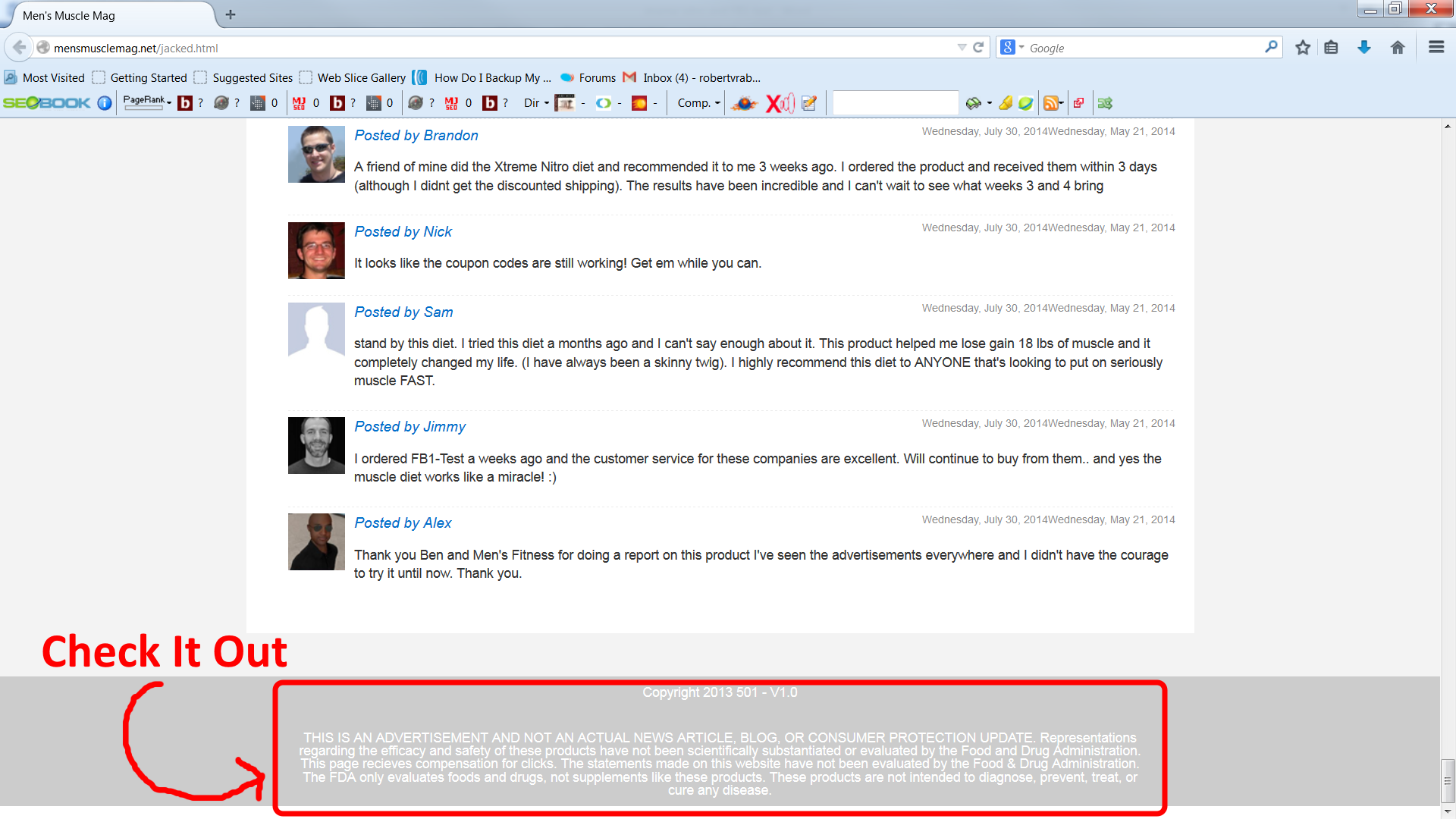Image resolution: width=1456 pixels, height=819 pixels.
Task: Click the red spiky ball toolbar icon
Action: [744, 102]
